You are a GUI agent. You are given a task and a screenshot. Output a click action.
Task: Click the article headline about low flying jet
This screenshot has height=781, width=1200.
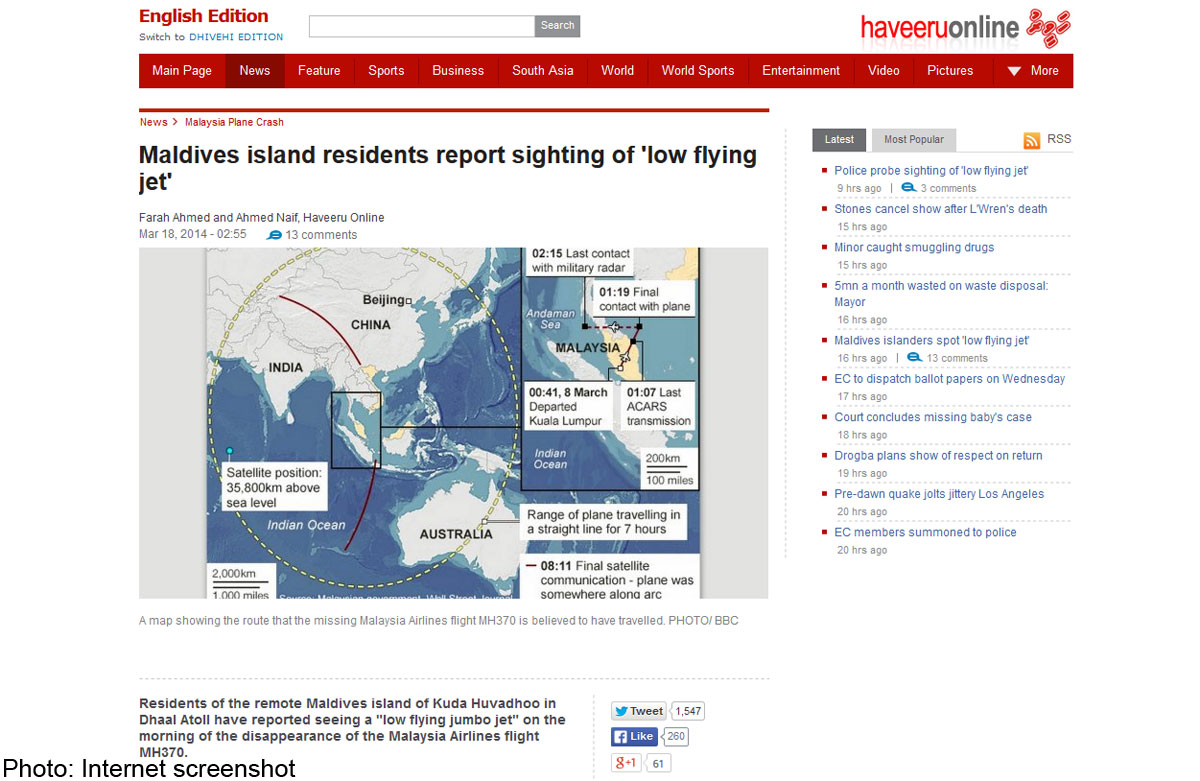pyautogui.click(x=448, y=169)
